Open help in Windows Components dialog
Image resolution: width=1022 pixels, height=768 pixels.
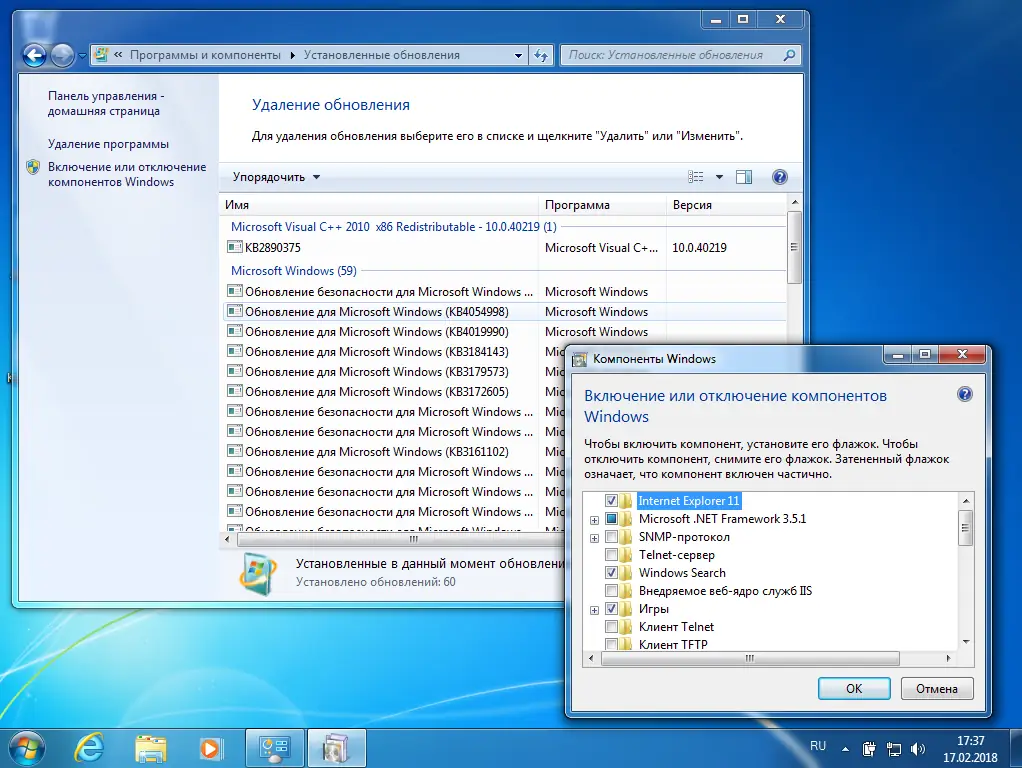pyautogui.click(x=965, y=394)
